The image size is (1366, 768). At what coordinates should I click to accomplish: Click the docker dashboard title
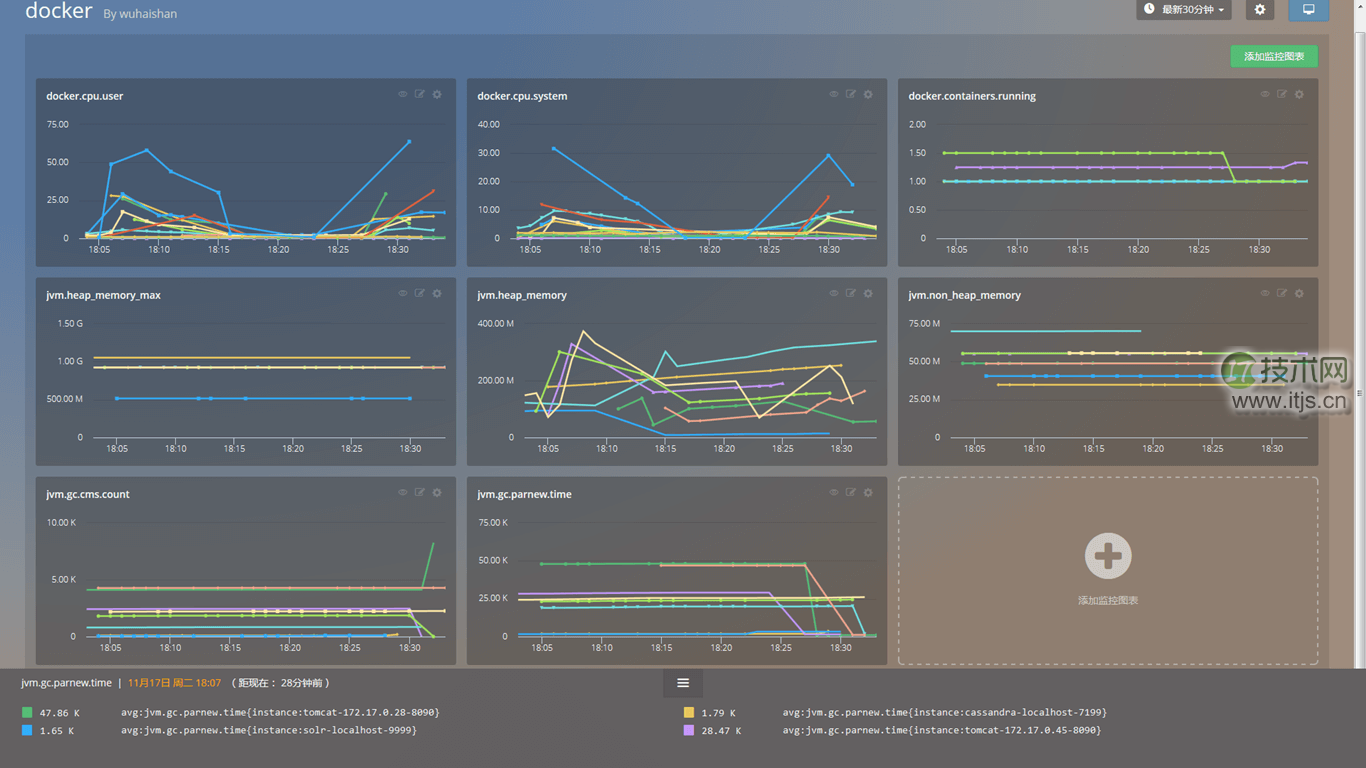point(59,11)
